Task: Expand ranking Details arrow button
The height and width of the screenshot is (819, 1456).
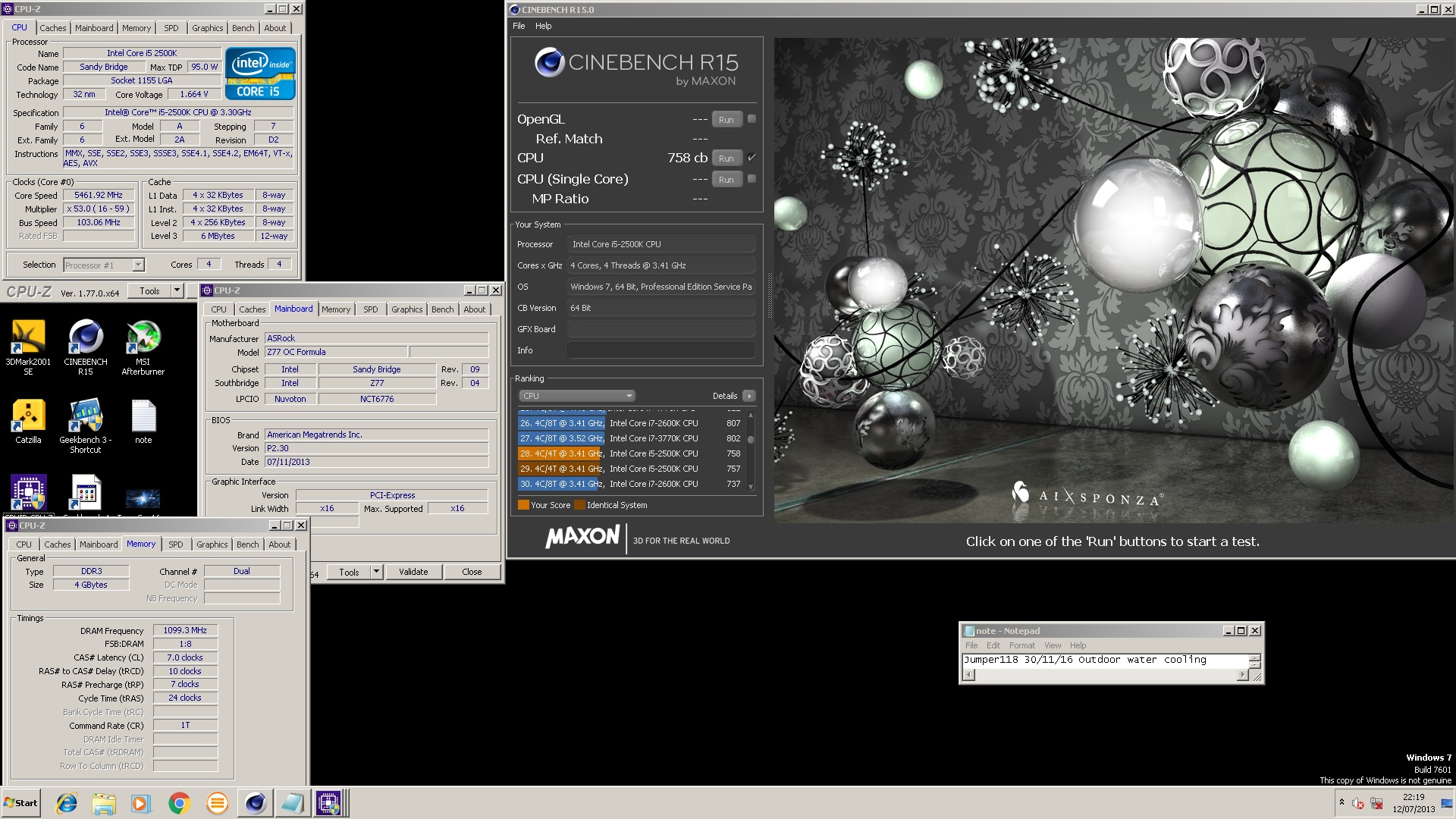Action: (x=749, y=396)
